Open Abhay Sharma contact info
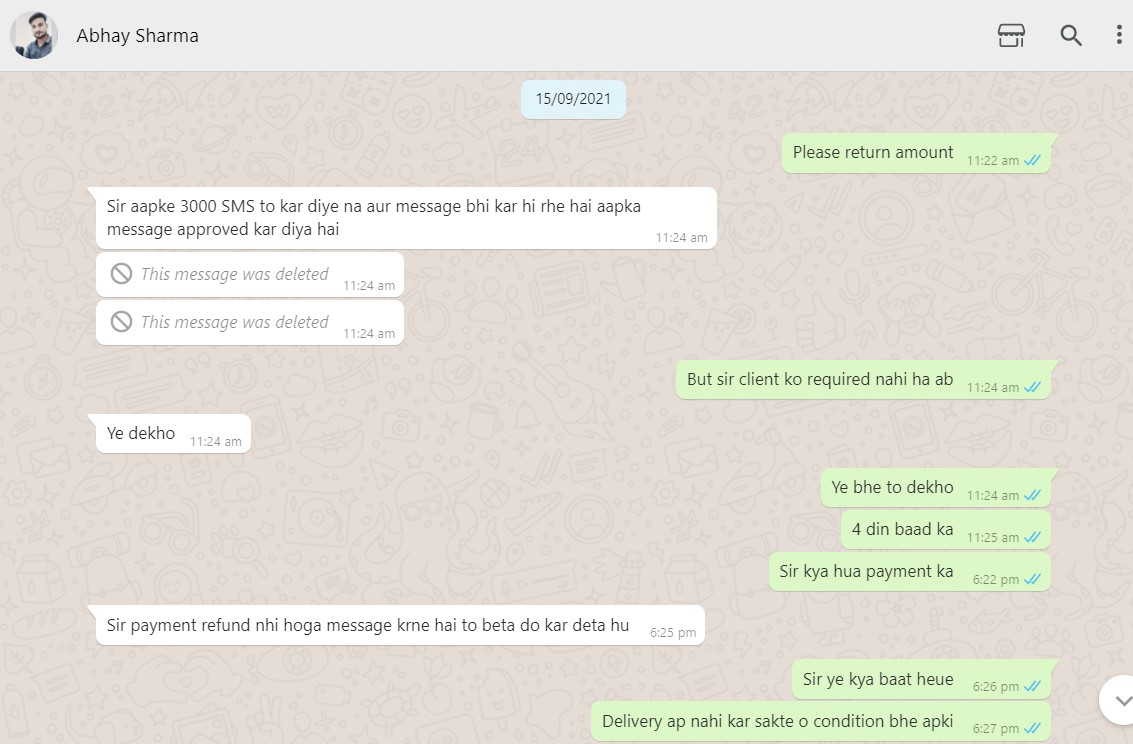Image resolution: width=1133 pixels, height=744 pixels. (137, 35)
